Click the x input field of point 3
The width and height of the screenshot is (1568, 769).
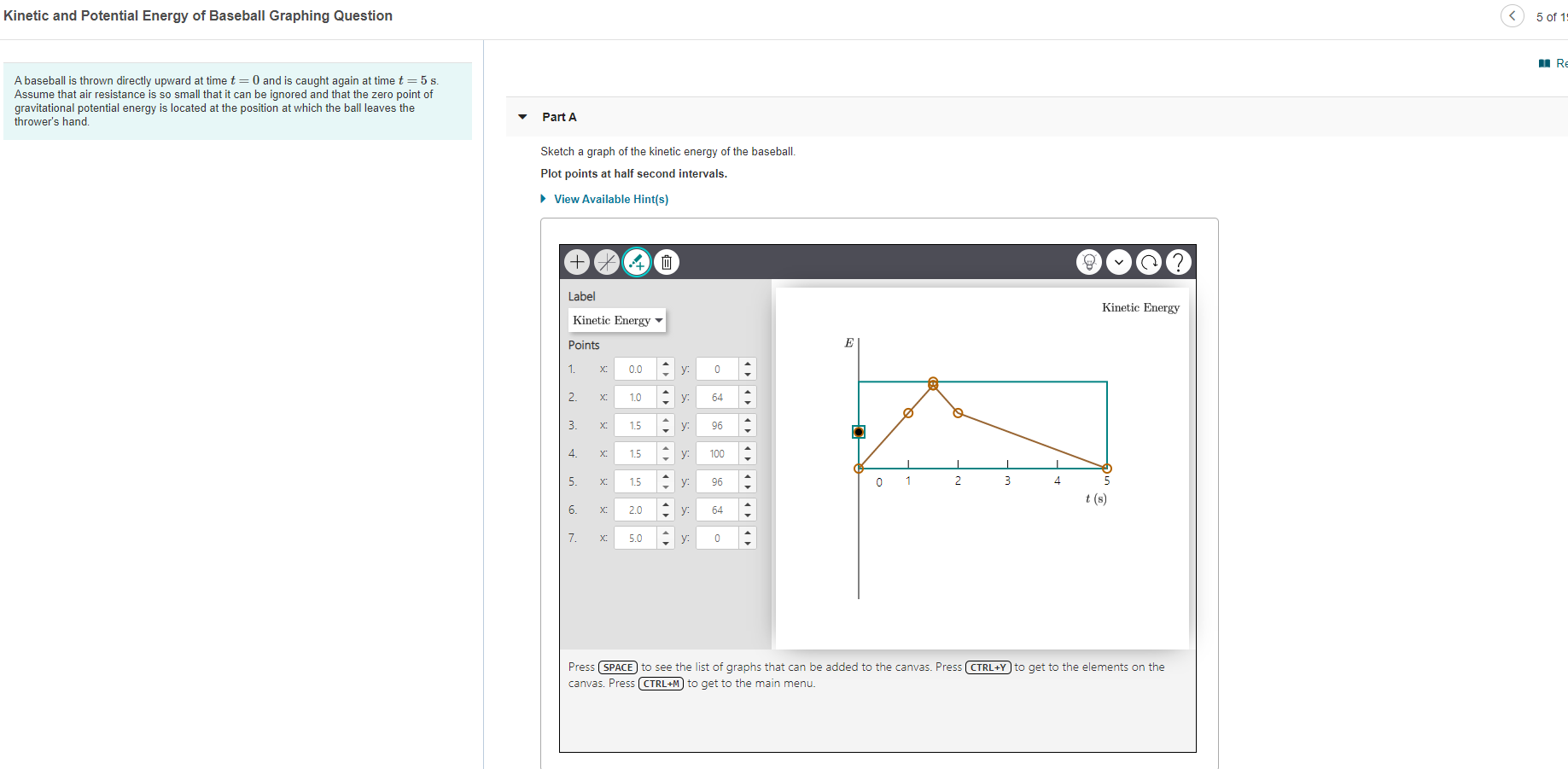pos(635,425)
